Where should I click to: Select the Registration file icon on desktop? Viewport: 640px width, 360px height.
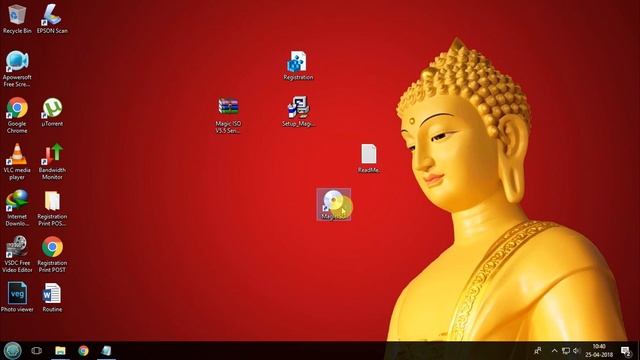(x=298, y=65)
